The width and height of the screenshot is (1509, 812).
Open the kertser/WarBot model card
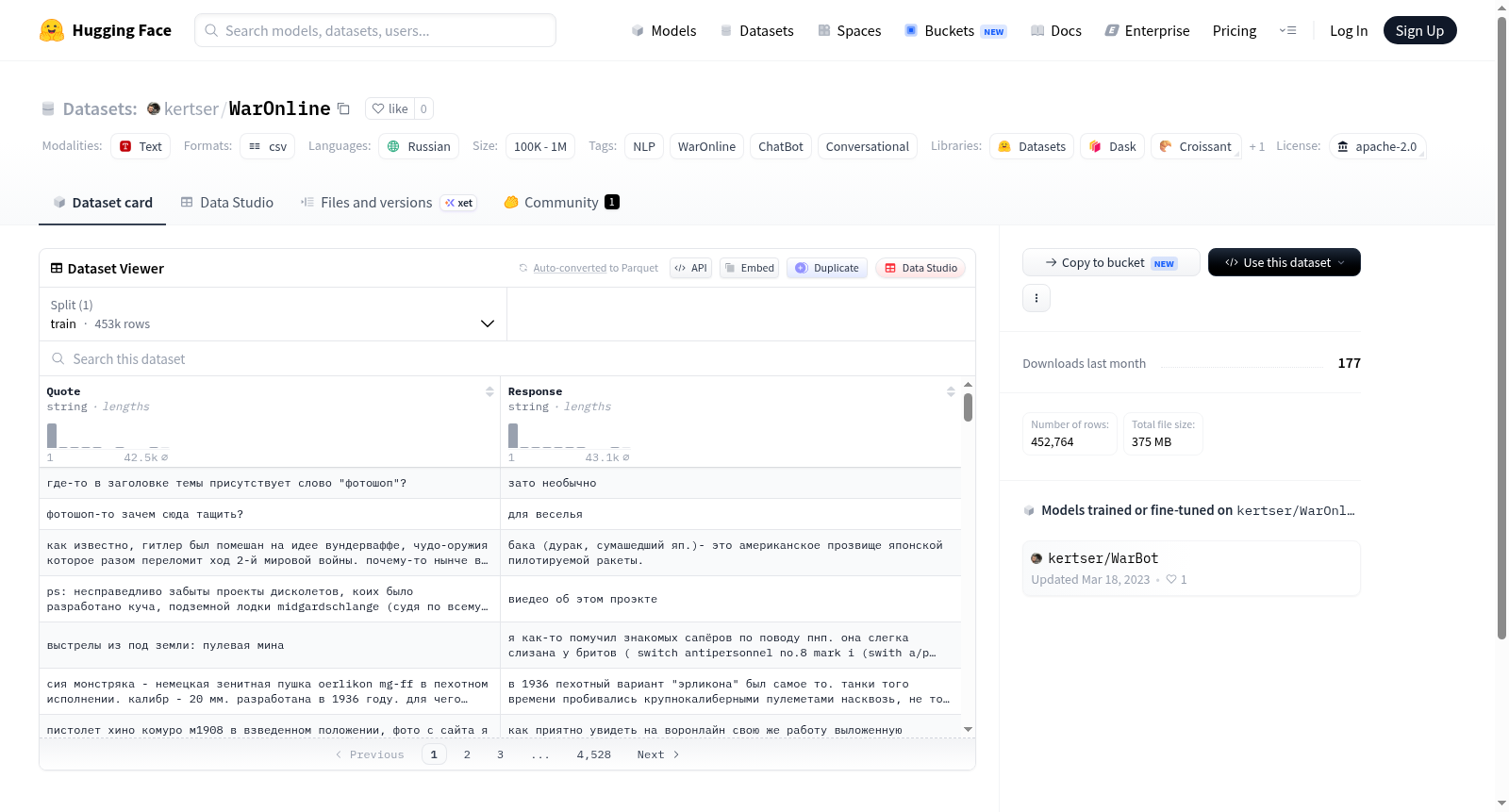point(1191,568)
